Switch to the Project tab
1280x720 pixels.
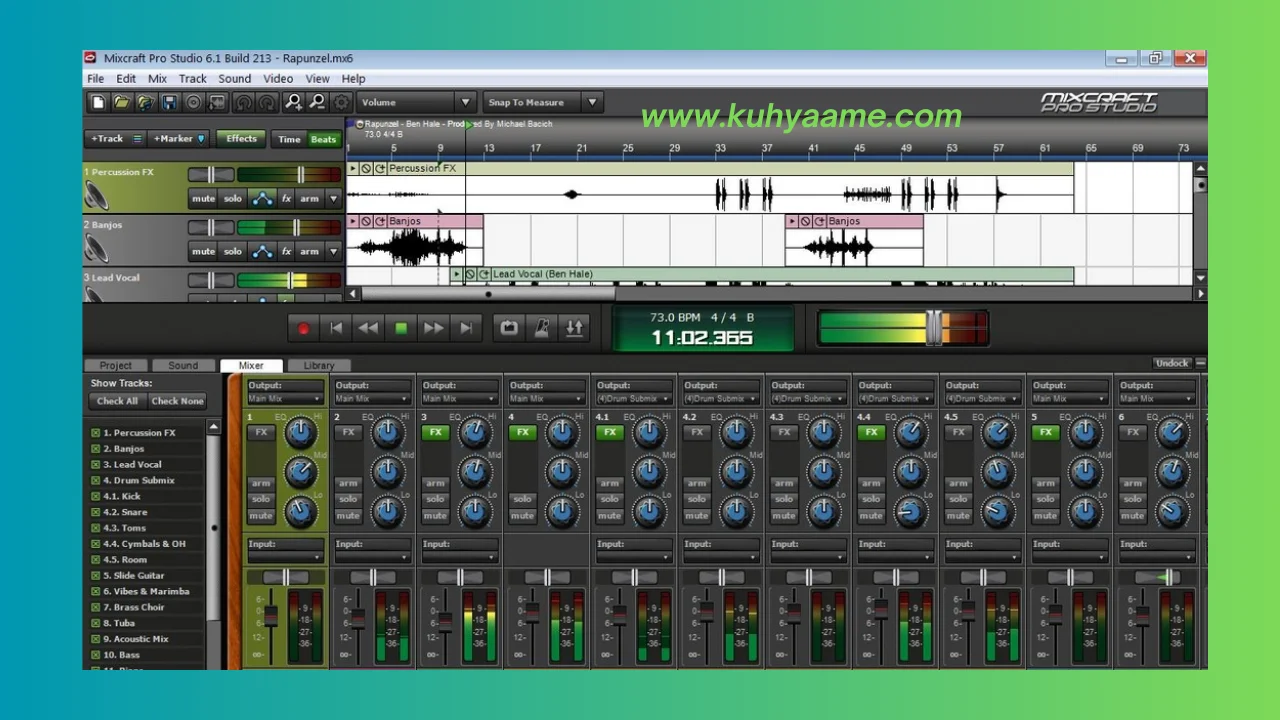point(116,365)
